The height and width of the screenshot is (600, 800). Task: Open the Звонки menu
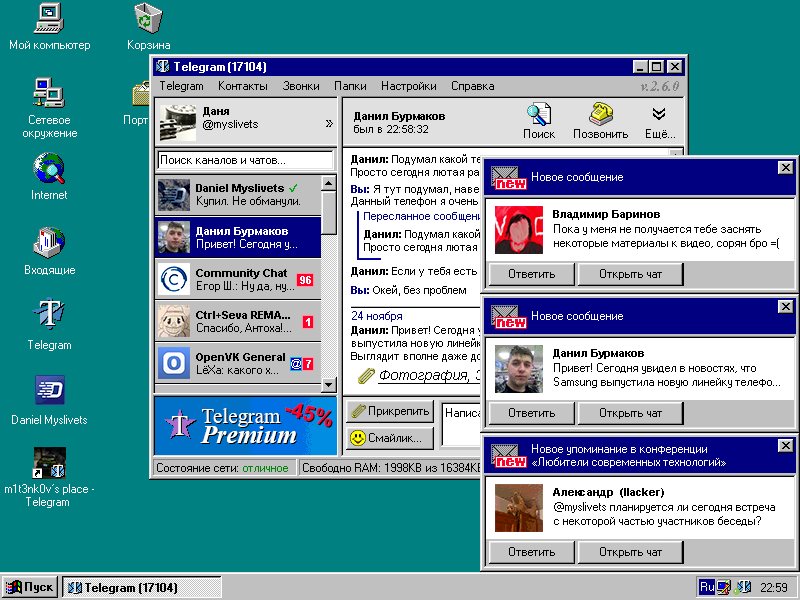[x=301, y=86]
